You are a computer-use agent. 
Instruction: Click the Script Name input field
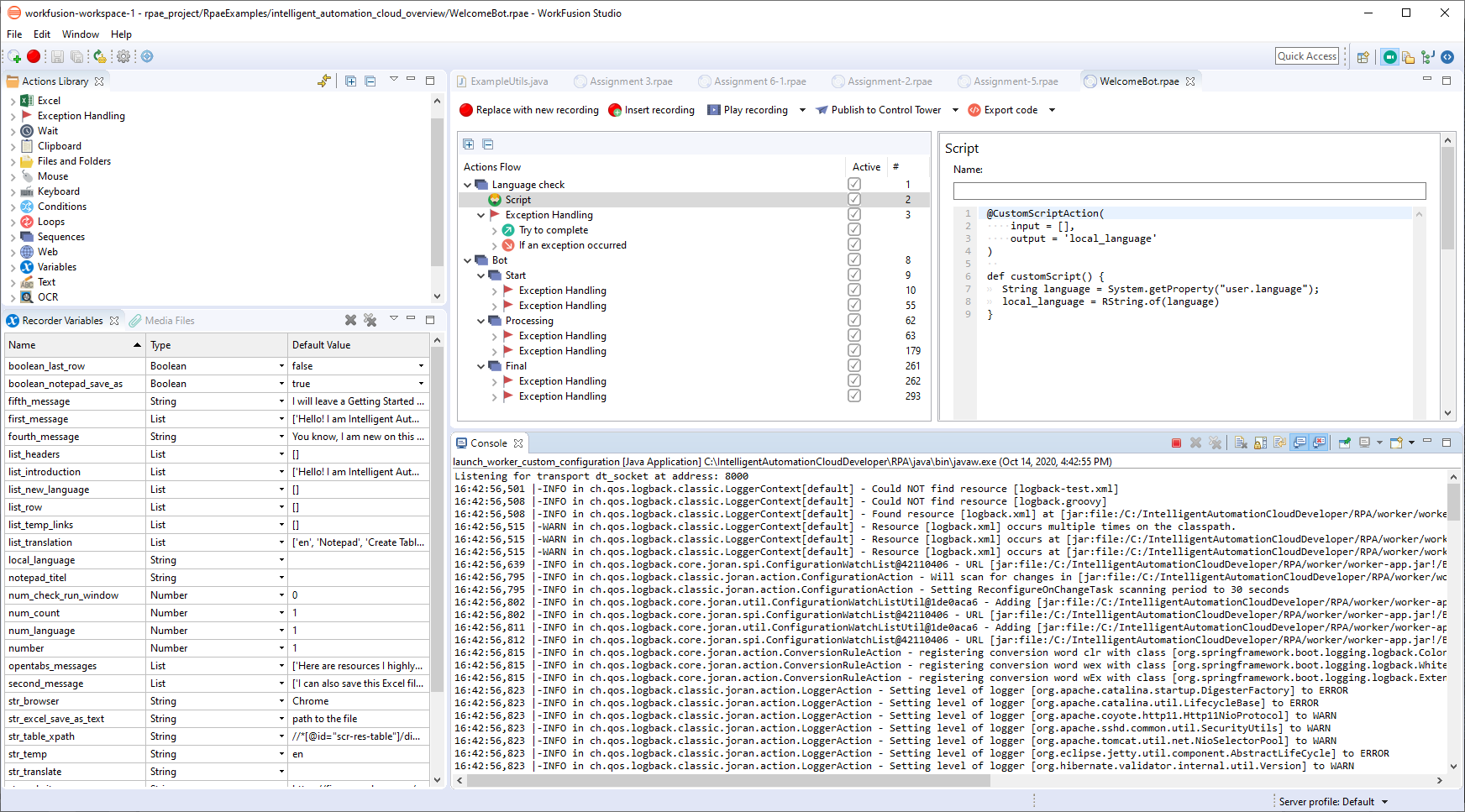(x=1189, y=191)
